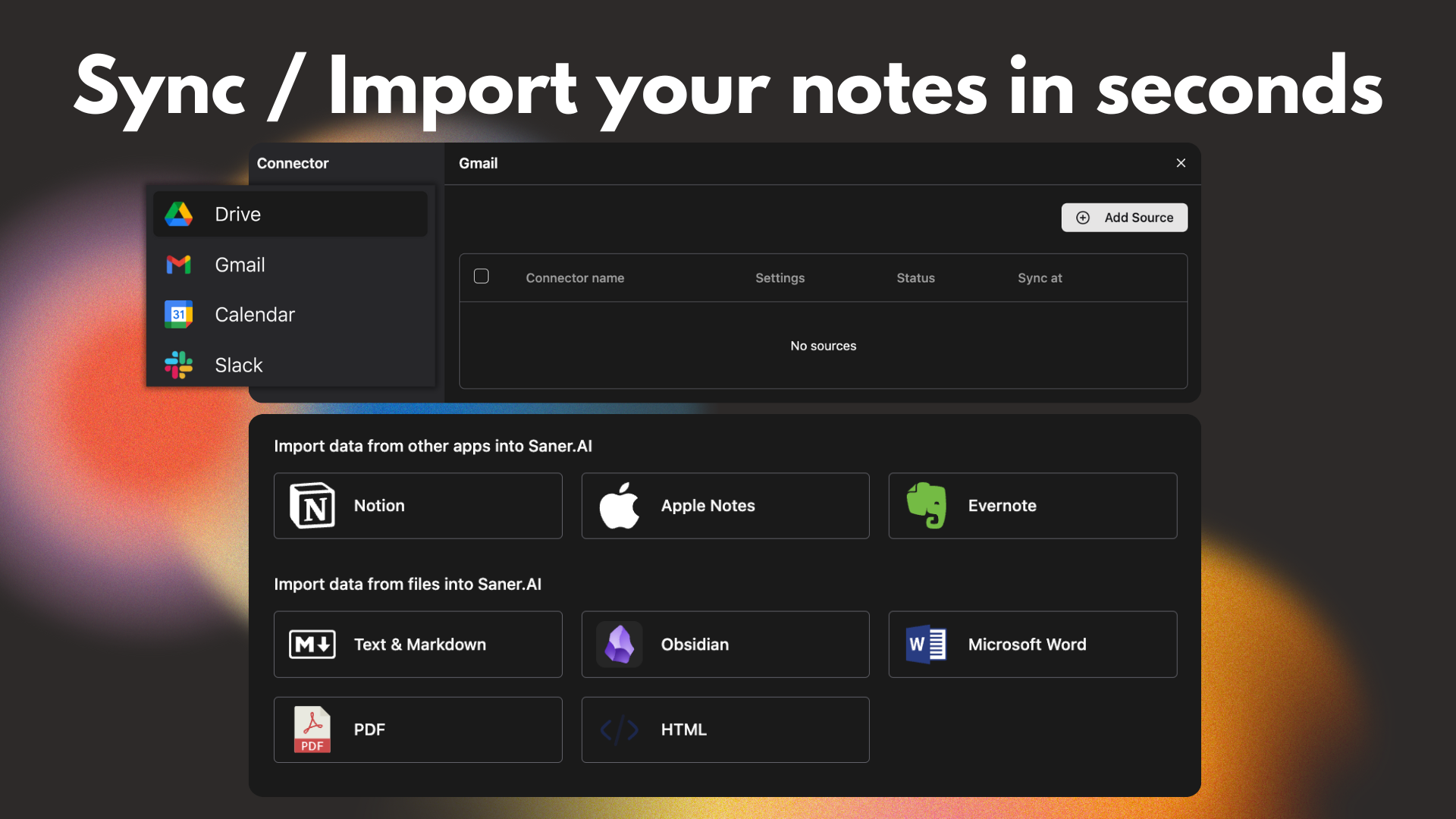Click the Microsoft Word icon

tap(927, 645)
